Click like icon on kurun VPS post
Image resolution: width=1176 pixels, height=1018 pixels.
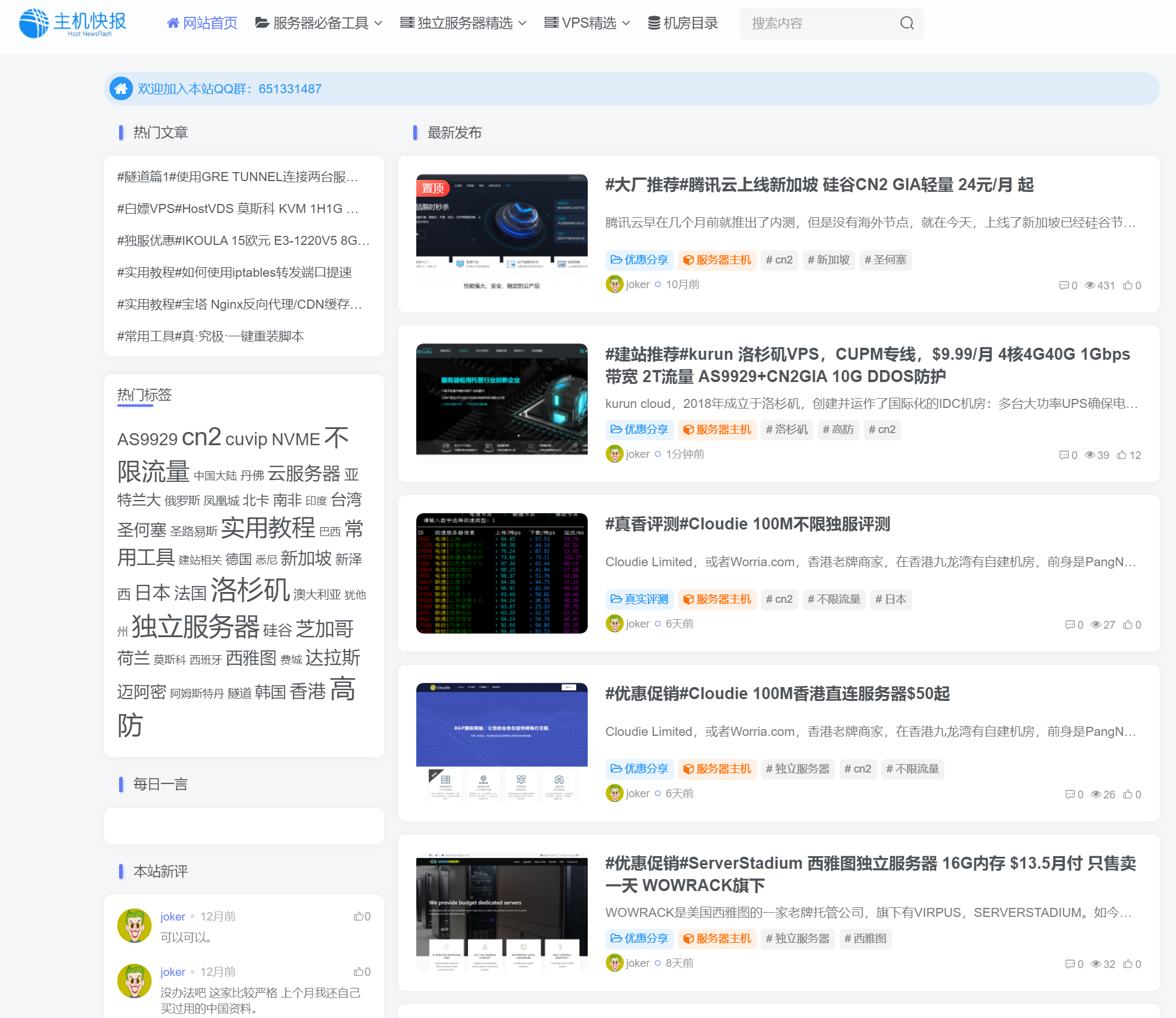tap(1122, 455)
